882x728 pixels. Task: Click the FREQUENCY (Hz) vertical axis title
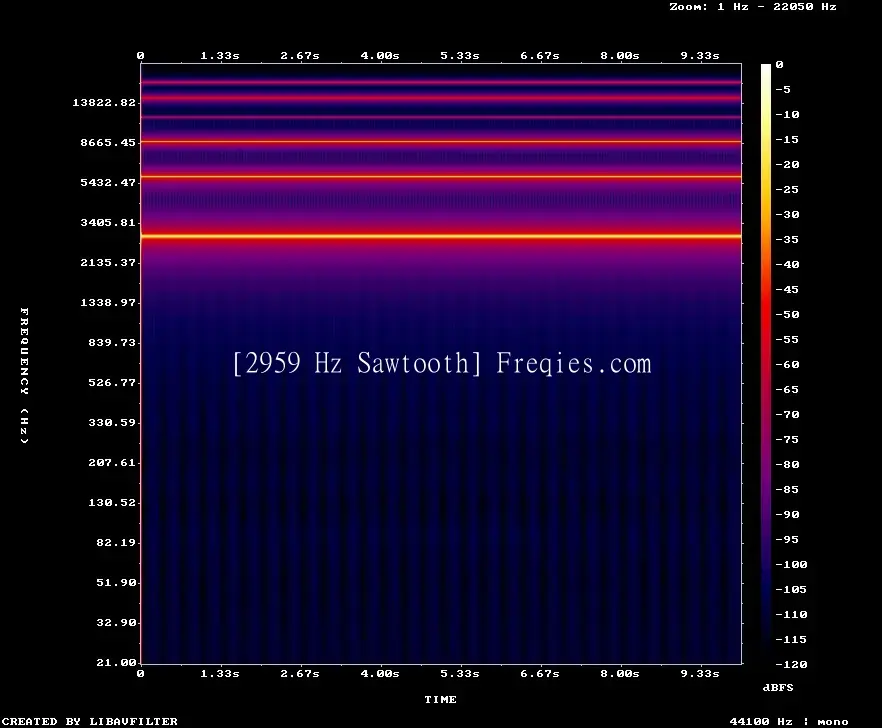24,375
